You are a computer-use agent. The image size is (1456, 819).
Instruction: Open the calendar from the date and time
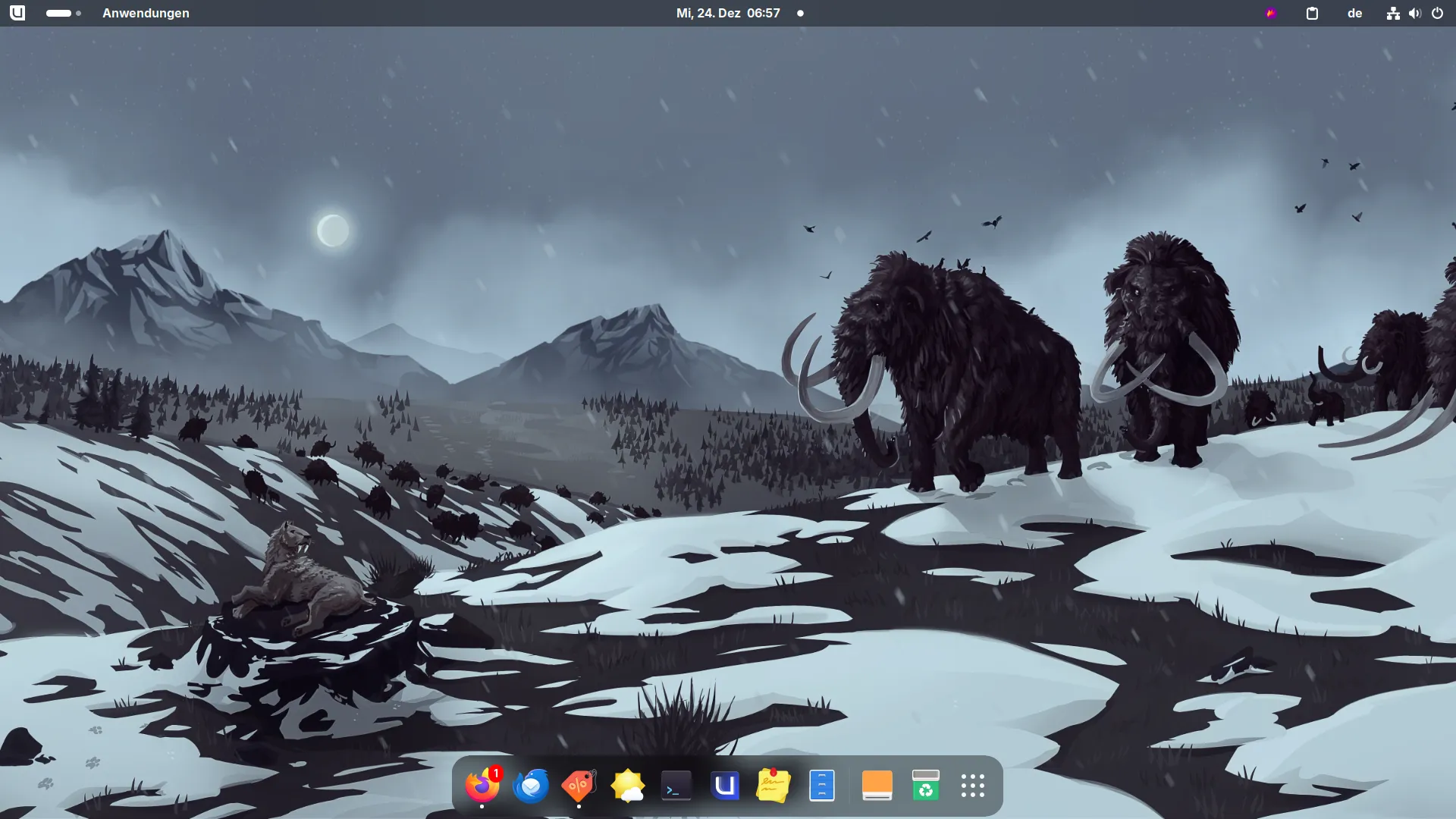click(728, 13)
